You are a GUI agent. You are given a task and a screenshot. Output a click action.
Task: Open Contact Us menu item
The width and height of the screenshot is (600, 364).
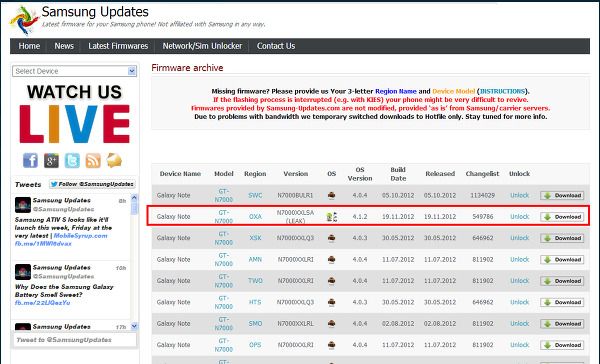[276, 46]
